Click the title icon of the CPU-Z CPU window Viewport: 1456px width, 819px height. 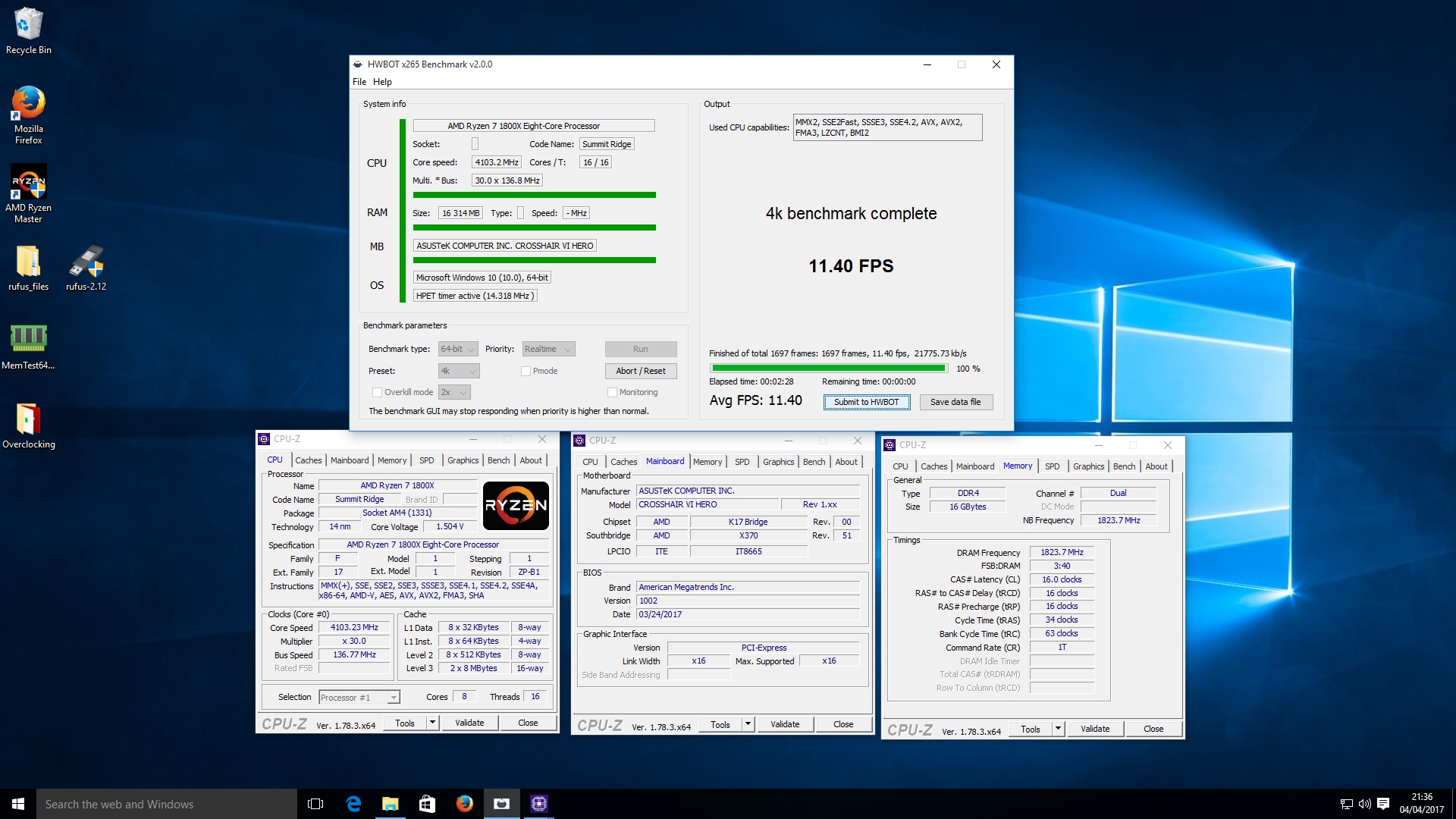pyautogui.click(x=264, y=439)
